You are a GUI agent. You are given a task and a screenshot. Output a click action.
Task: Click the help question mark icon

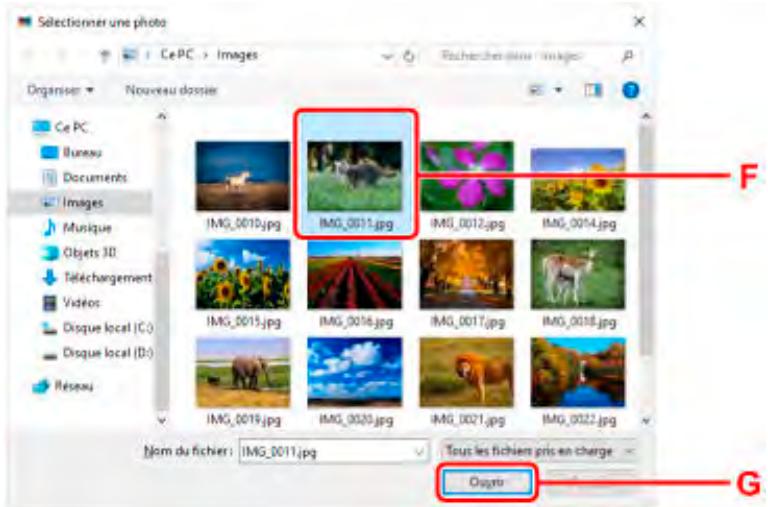pos(631,90)
